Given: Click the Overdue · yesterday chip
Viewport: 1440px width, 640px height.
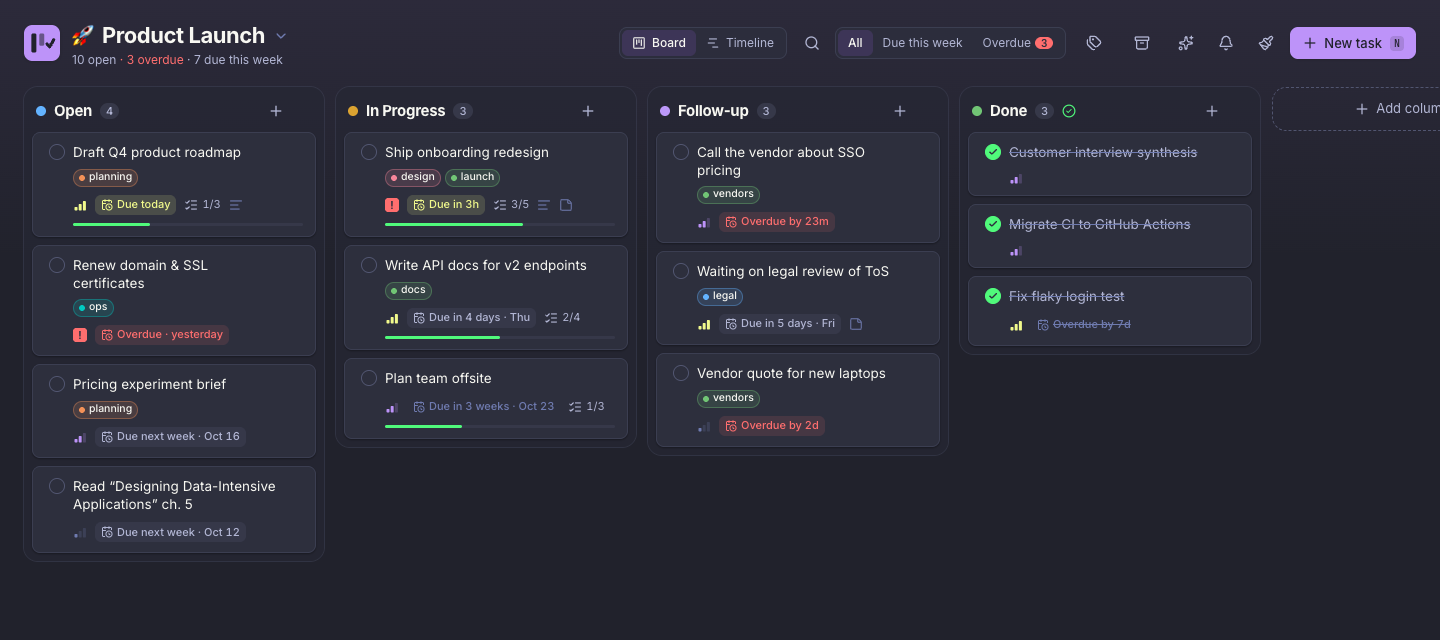Looking at the screenshot, I should click(x=162, y=335).
